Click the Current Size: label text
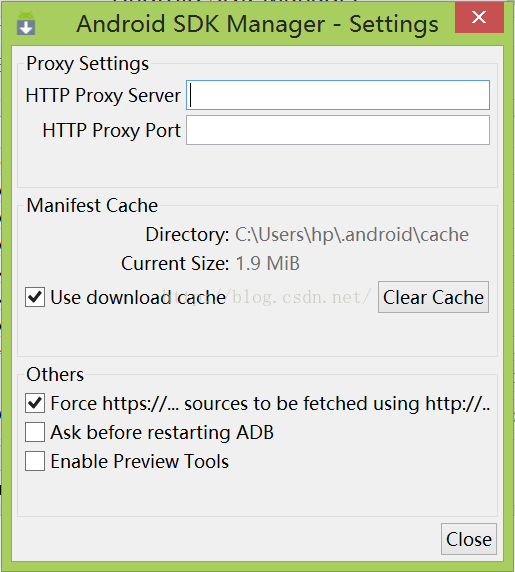The height and width of the screenshot is (572, 515). (x=175, y=263)
